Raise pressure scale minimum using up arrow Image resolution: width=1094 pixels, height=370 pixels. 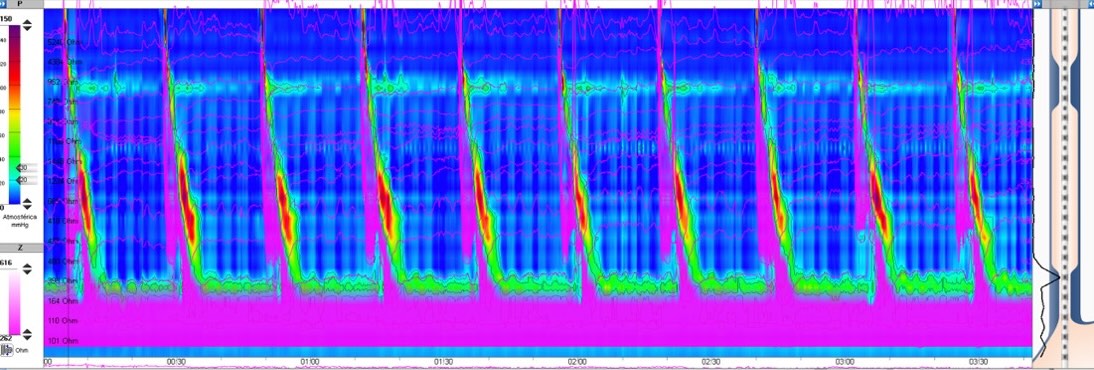coord(27,201)
